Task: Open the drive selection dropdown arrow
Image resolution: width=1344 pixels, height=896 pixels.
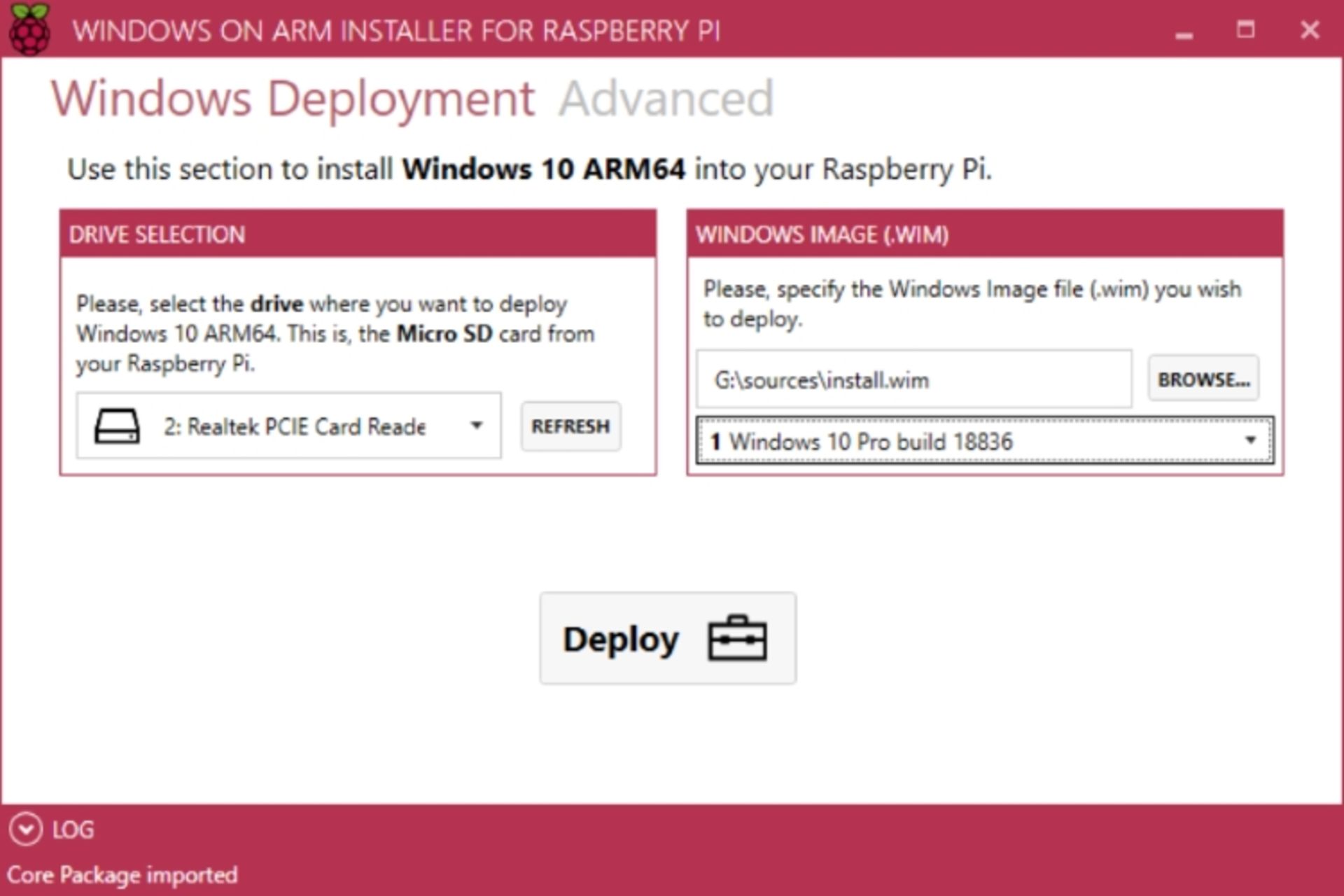Action: [477, 426]
